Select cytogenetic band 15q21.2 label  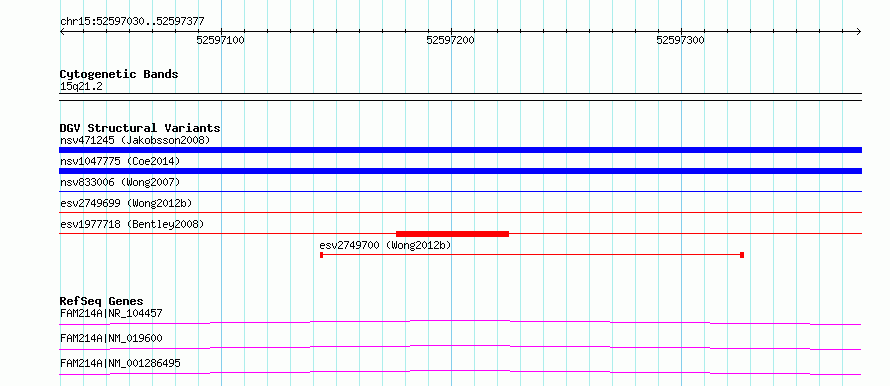81,87
